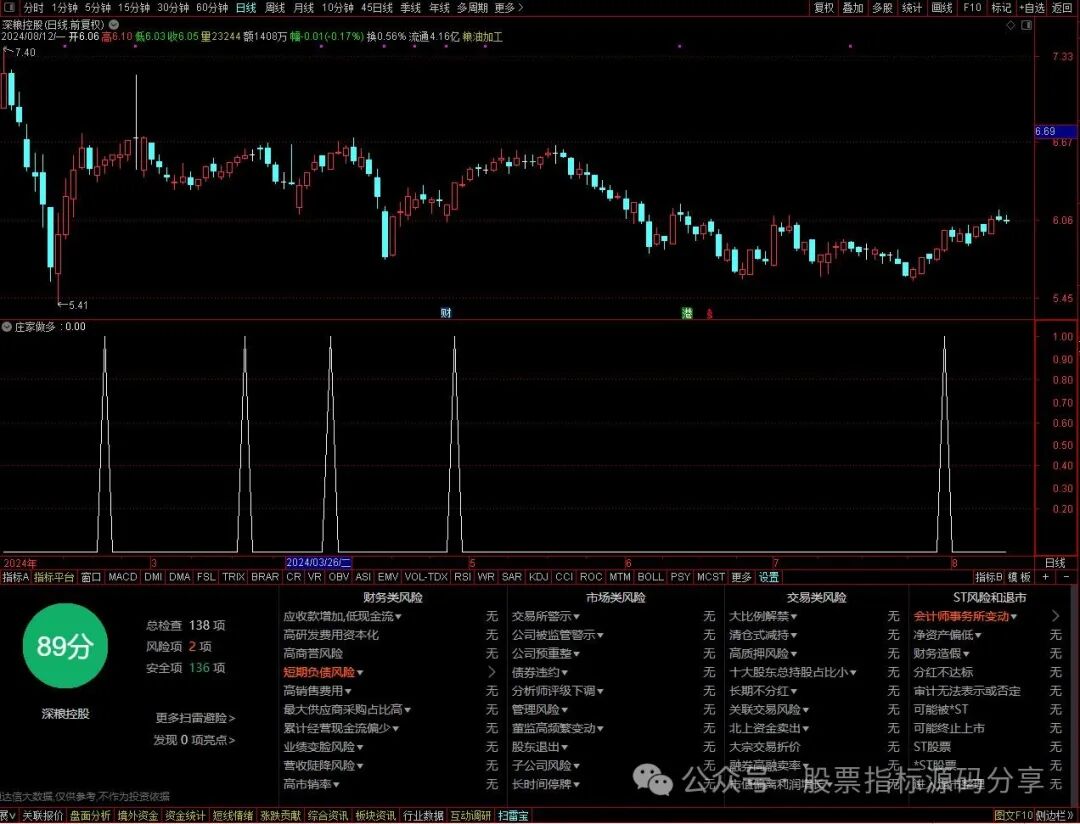Open the 板块资讯 bottom tab
This screenshot has height=824, width=1080.
[x=375, y=816]
